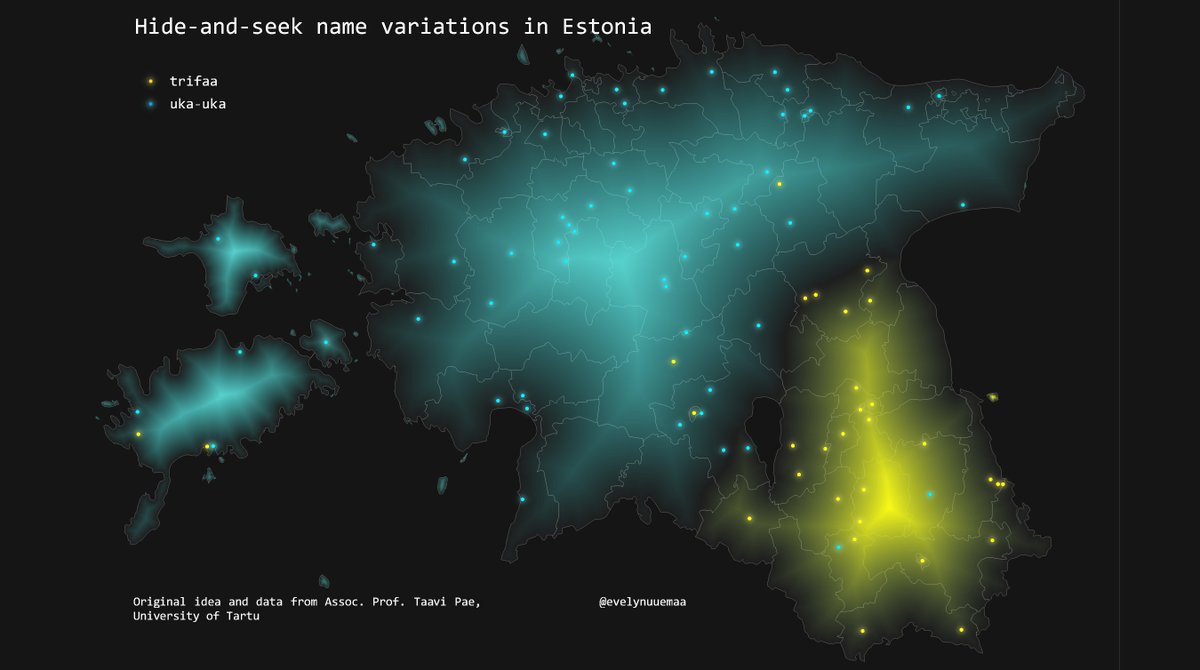Click Kihnu island off the southwest coast

click(x=442, y=485)
